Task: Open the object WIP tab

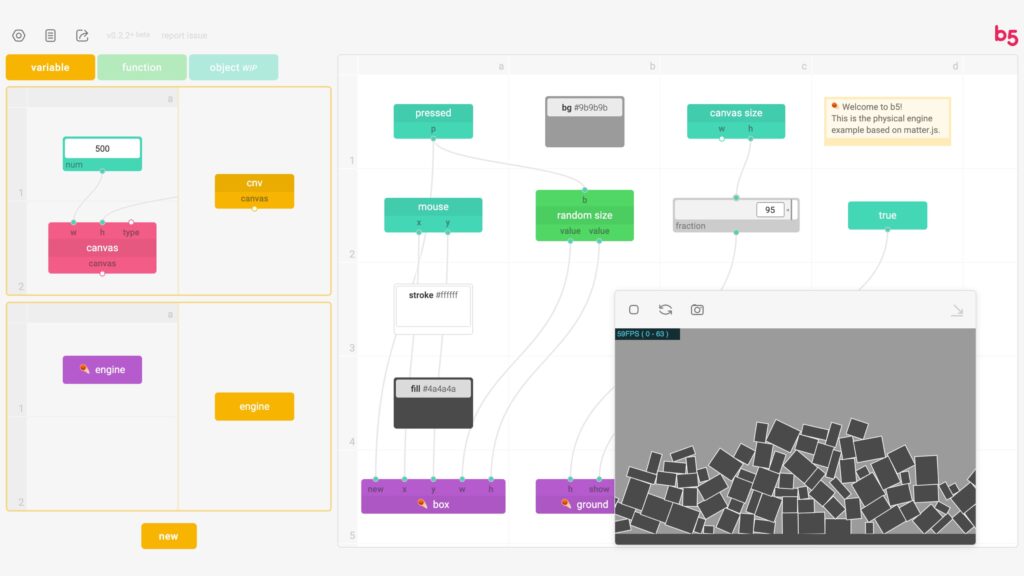Action: pos(233,67)
